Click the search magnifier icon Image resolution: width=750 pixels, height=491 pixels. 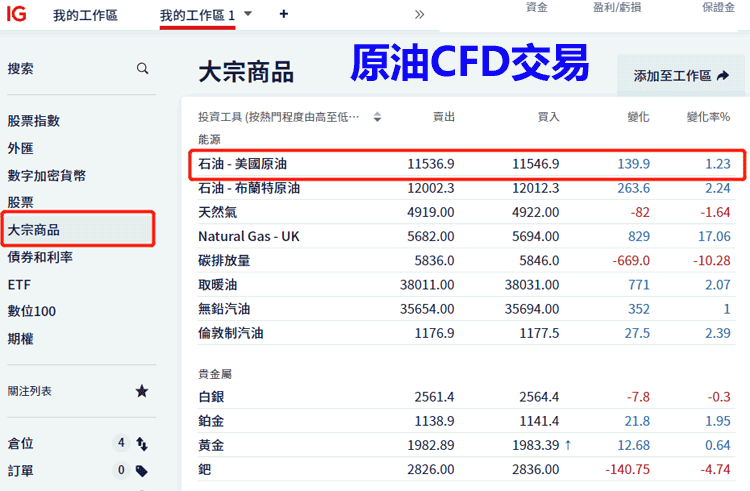click(x=143, y=69)
